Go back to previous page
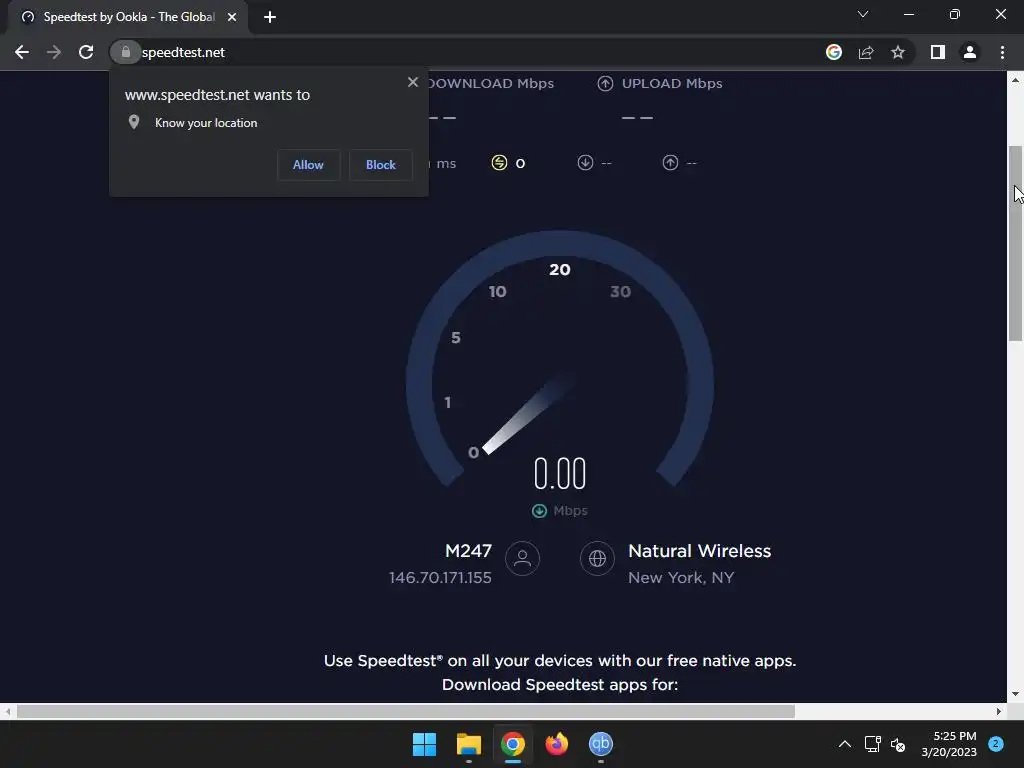This screenshot has height=768, width=1024. [22, 52]
